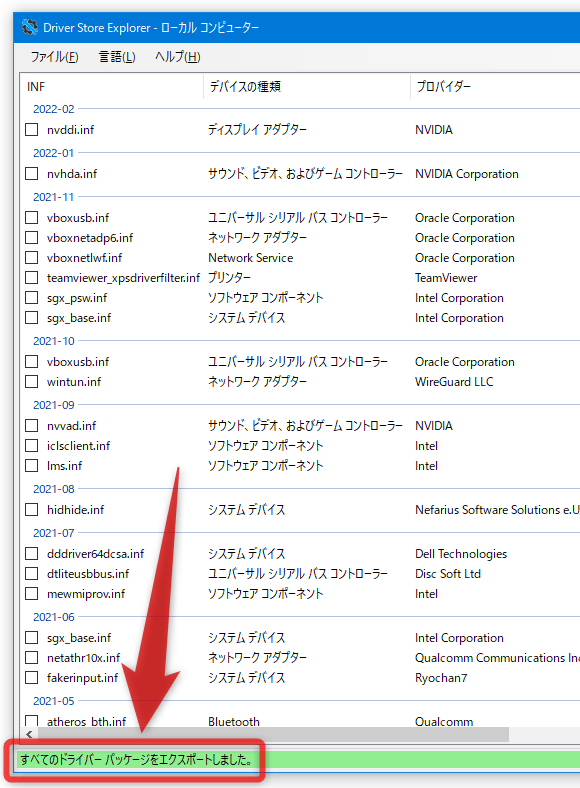This screenshot has width=580, height=788.
Task: Check the nvhda.inf checkbox
Action: click(32, 174)
